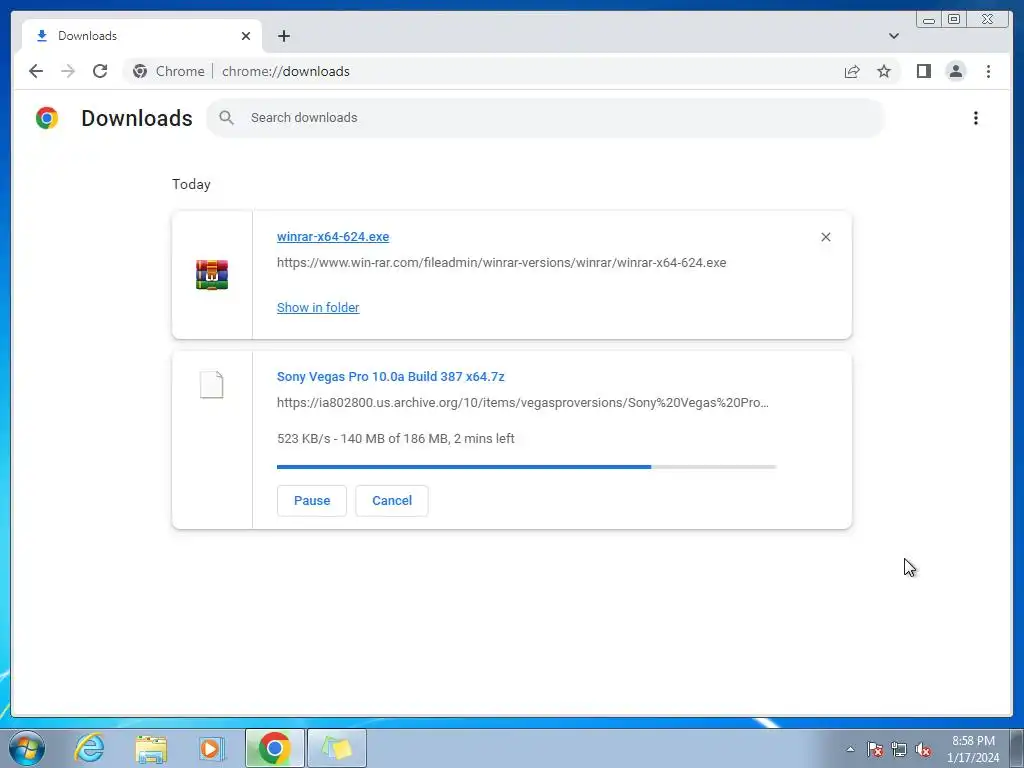Image resolution: width=1024 pixels, height=768 pixels.
Task: Reload the downloads page
Action: [x=100, y=71]
